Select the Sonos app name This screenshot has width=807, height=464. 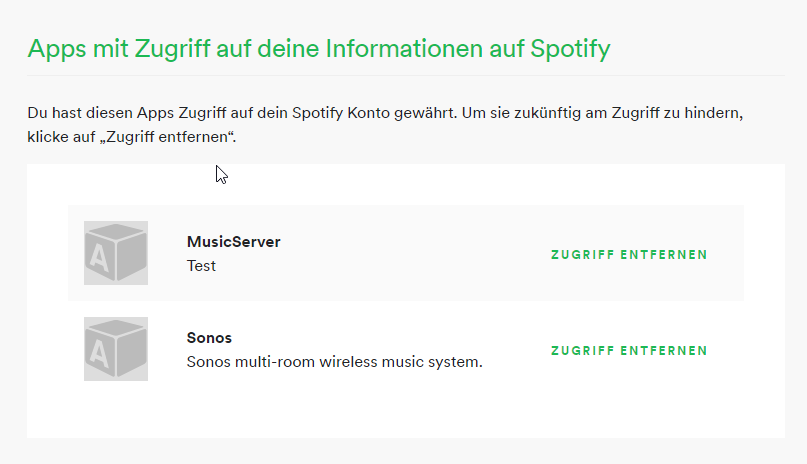point(209,338)
